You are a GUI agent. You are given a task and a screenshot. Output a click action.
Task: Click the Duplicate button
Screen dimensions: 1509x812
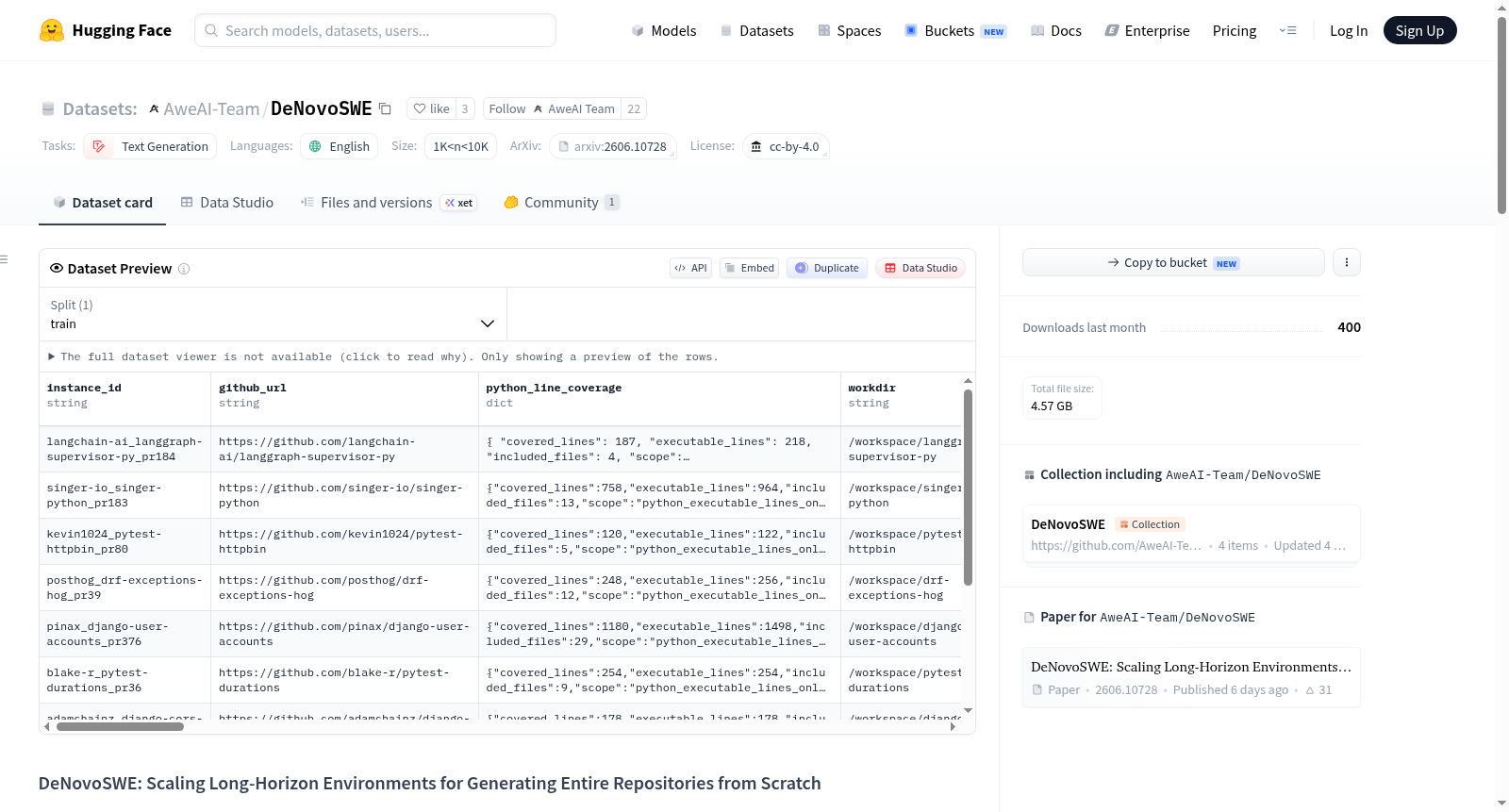(x=827, y=268)
